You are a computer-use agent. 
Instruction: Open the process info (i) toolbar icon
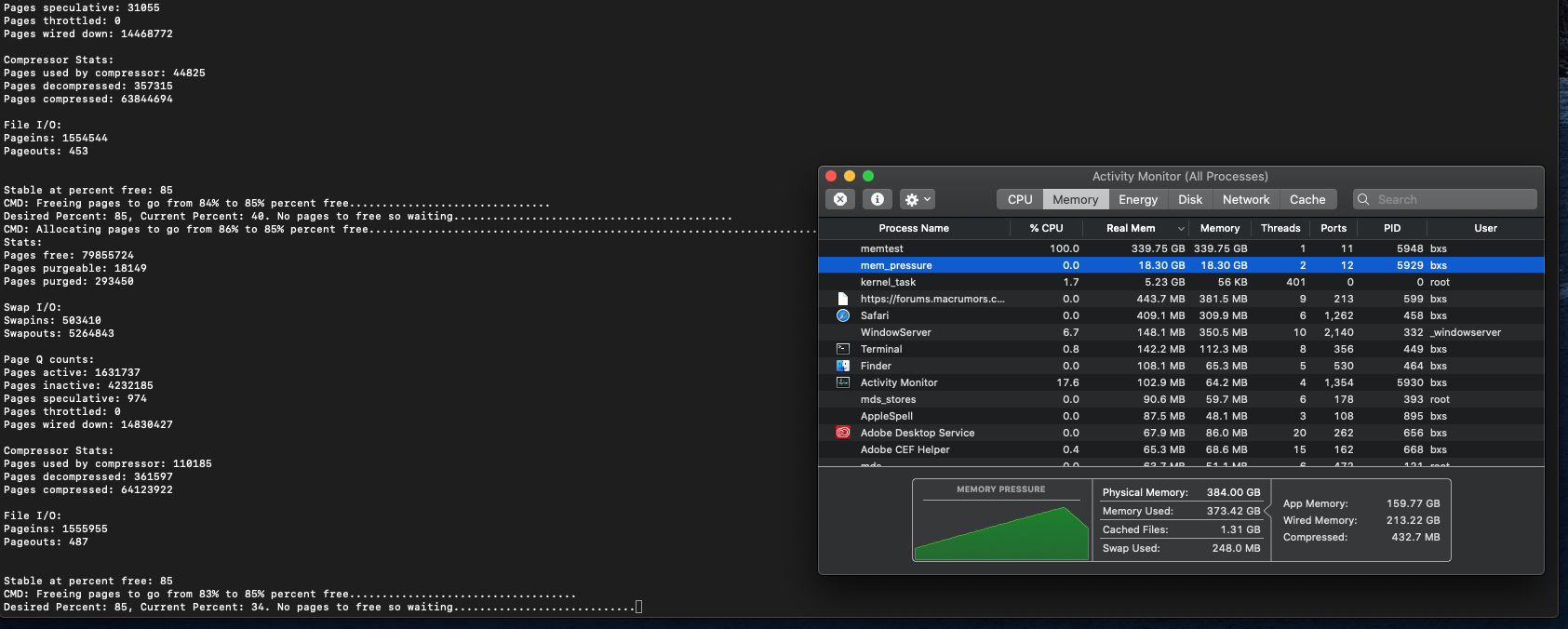878,199
